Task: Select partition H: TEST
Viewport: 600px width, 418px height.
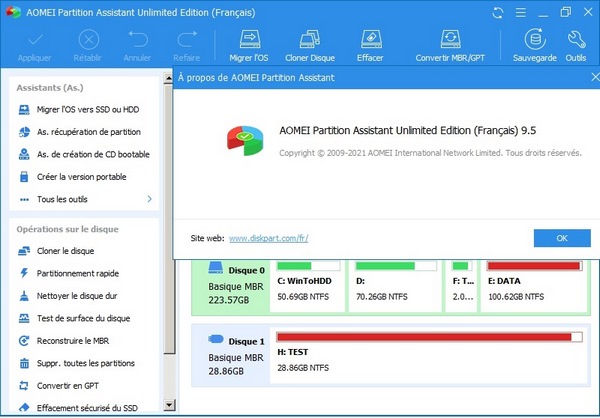Action: 429,354
